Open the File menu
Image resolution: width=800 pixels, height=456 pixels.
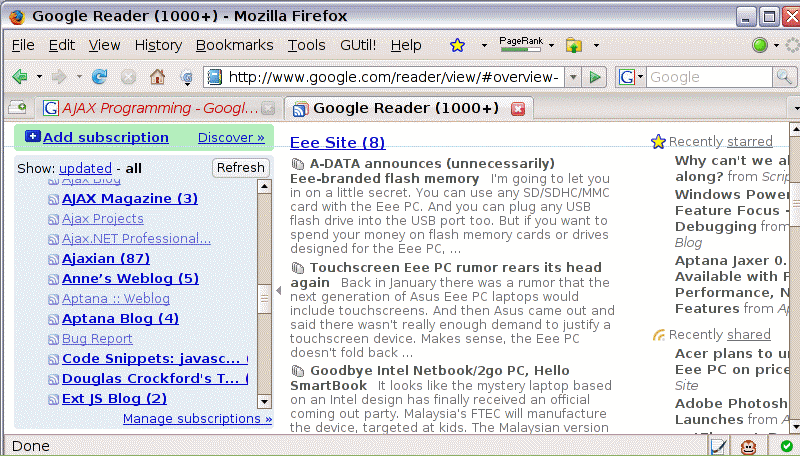(x=23, y=45)
